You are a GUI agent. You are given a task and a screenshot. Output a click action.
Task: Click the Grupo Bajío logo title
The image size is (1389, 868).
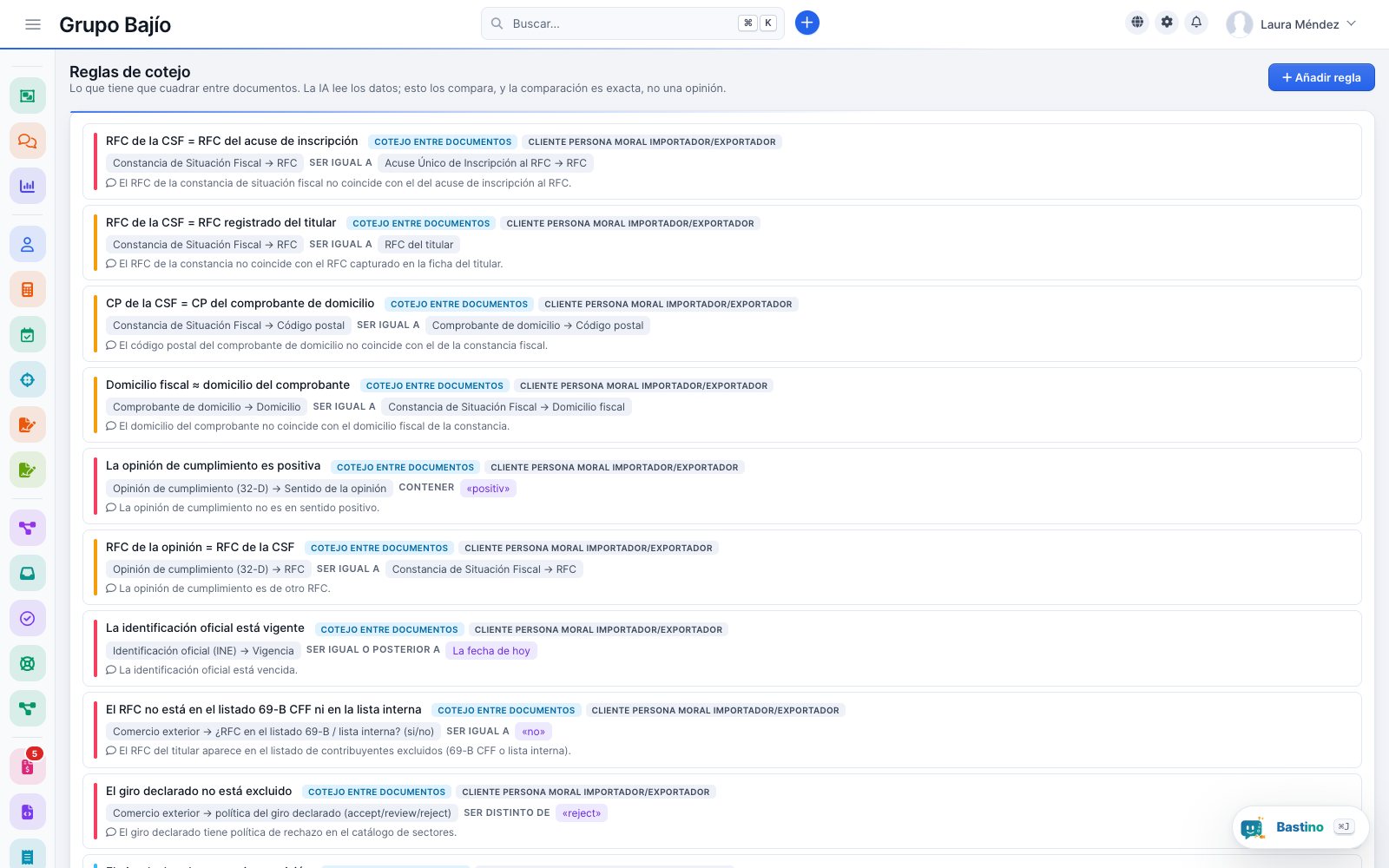(x=115, y=24)
